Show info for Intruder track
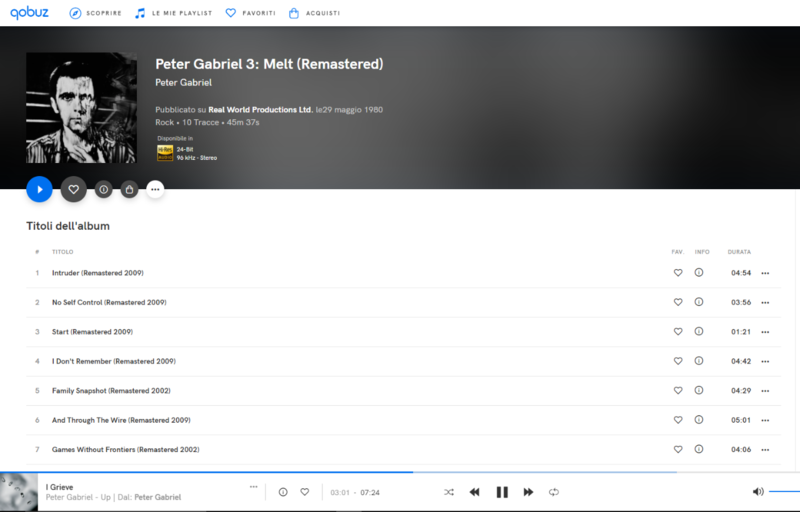Image resolution: width=800 pixels, height=512 pixels. click(699, 272)
